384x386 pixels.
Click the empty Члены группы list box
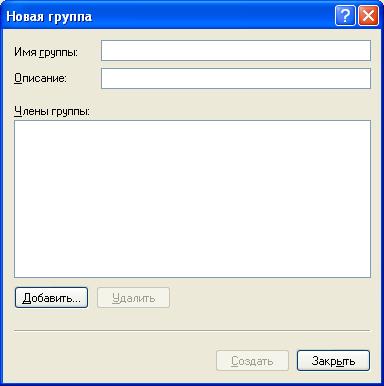click(x=192, y=199)
